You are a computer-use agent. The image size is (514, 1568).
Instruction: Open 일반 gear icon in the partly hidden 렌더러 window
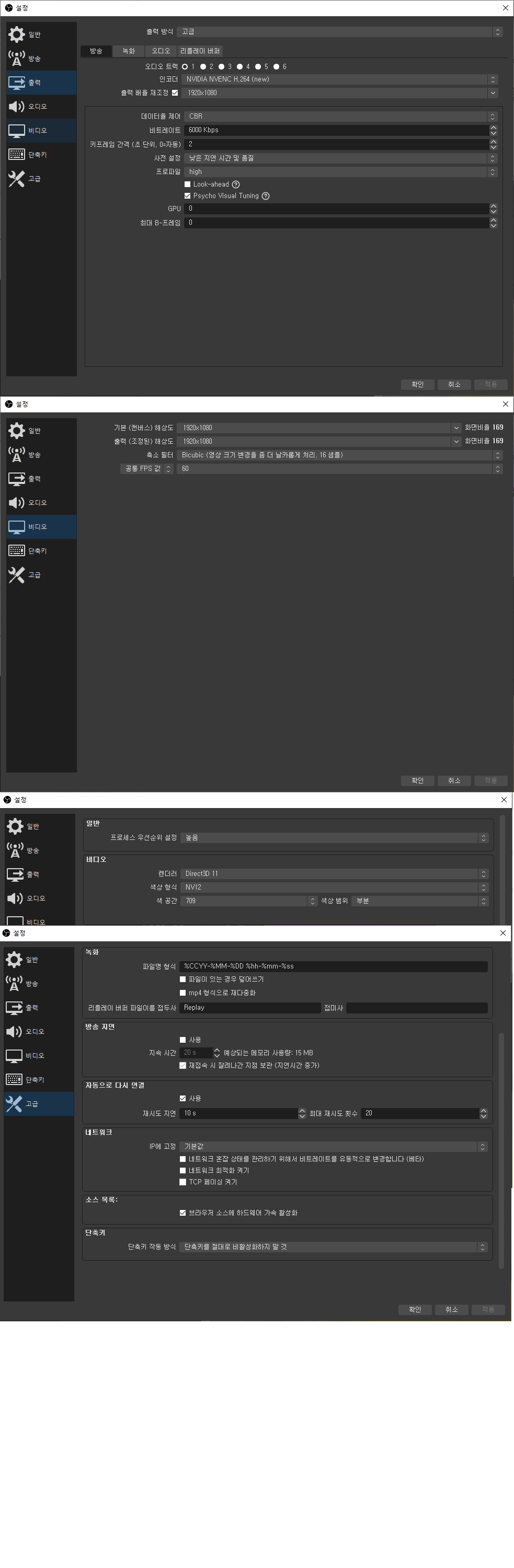pyautogui.click(x=15, y=826)
